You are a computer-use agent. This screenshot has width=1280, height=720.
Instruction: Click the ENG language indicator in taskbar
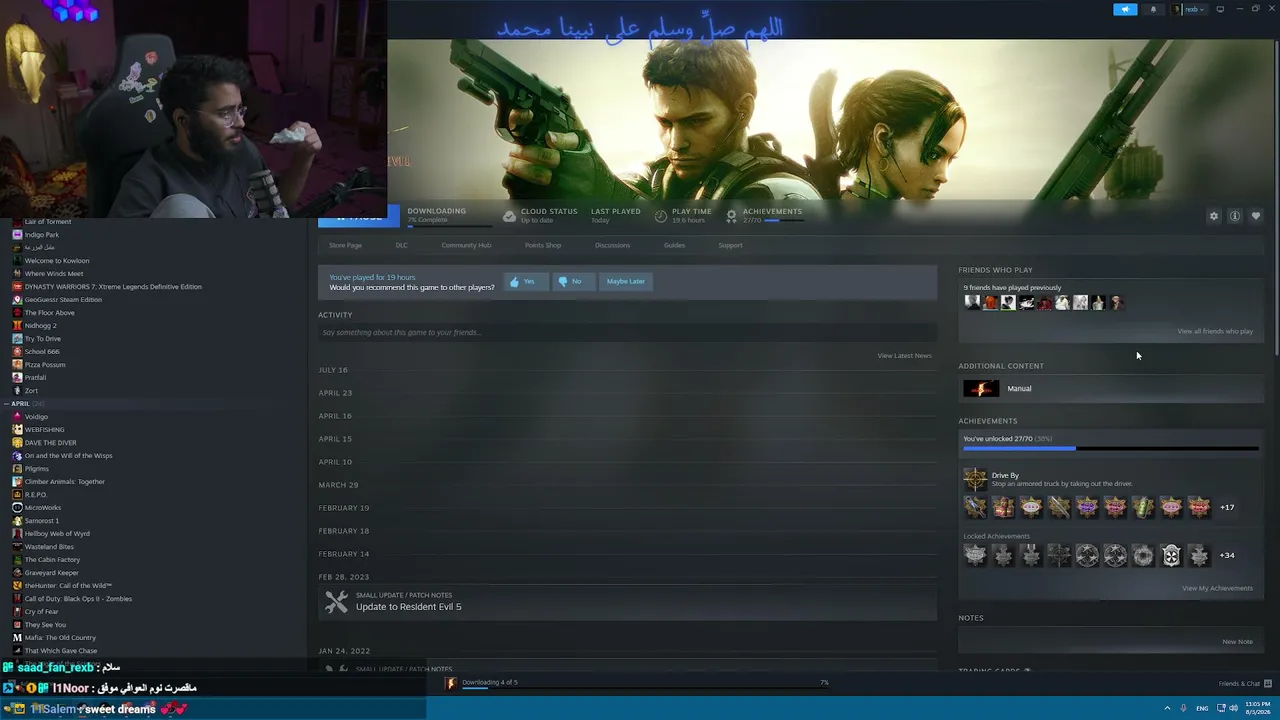coord(1202,708)
